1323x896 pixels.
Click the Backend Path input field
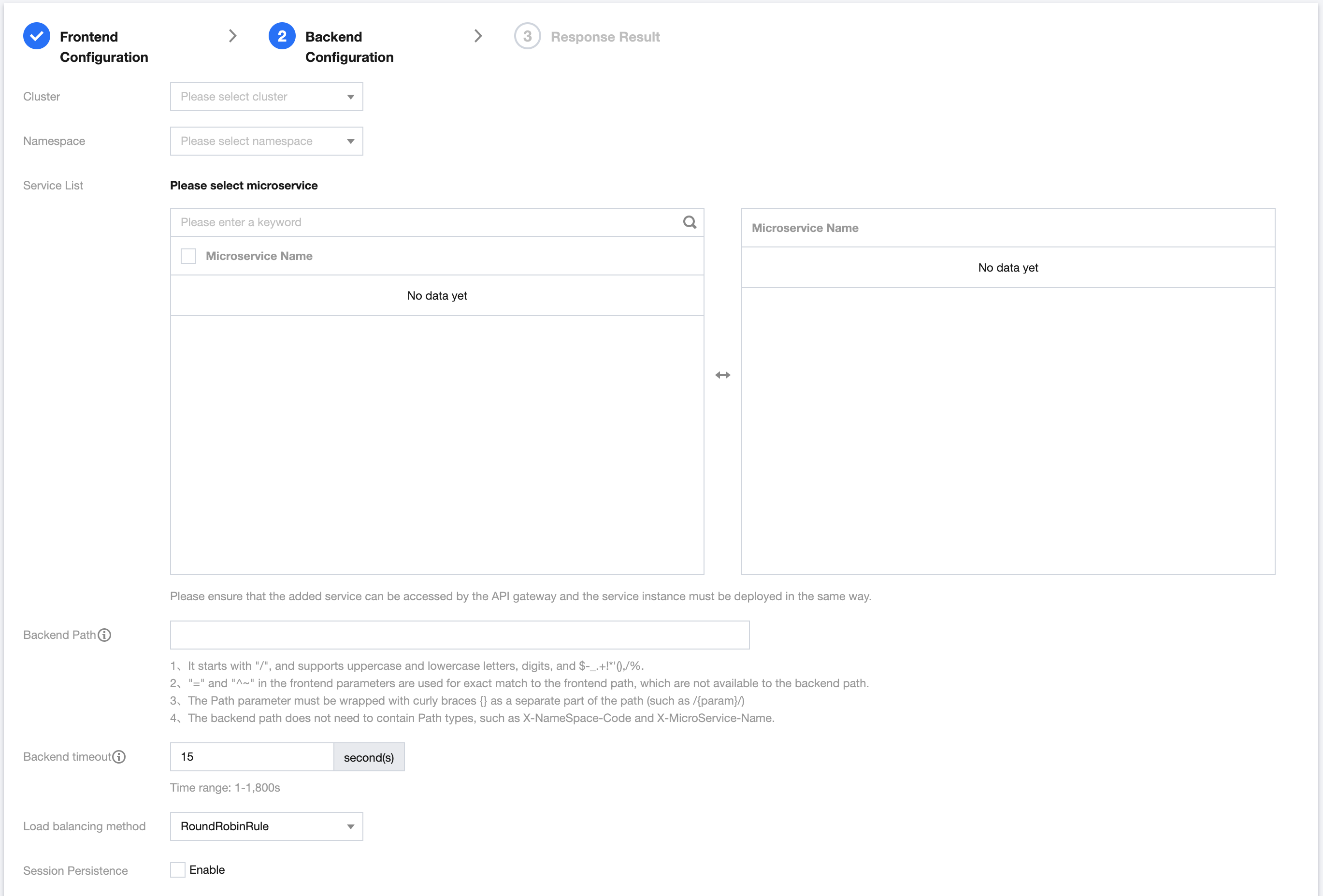(x=460, y=635)
